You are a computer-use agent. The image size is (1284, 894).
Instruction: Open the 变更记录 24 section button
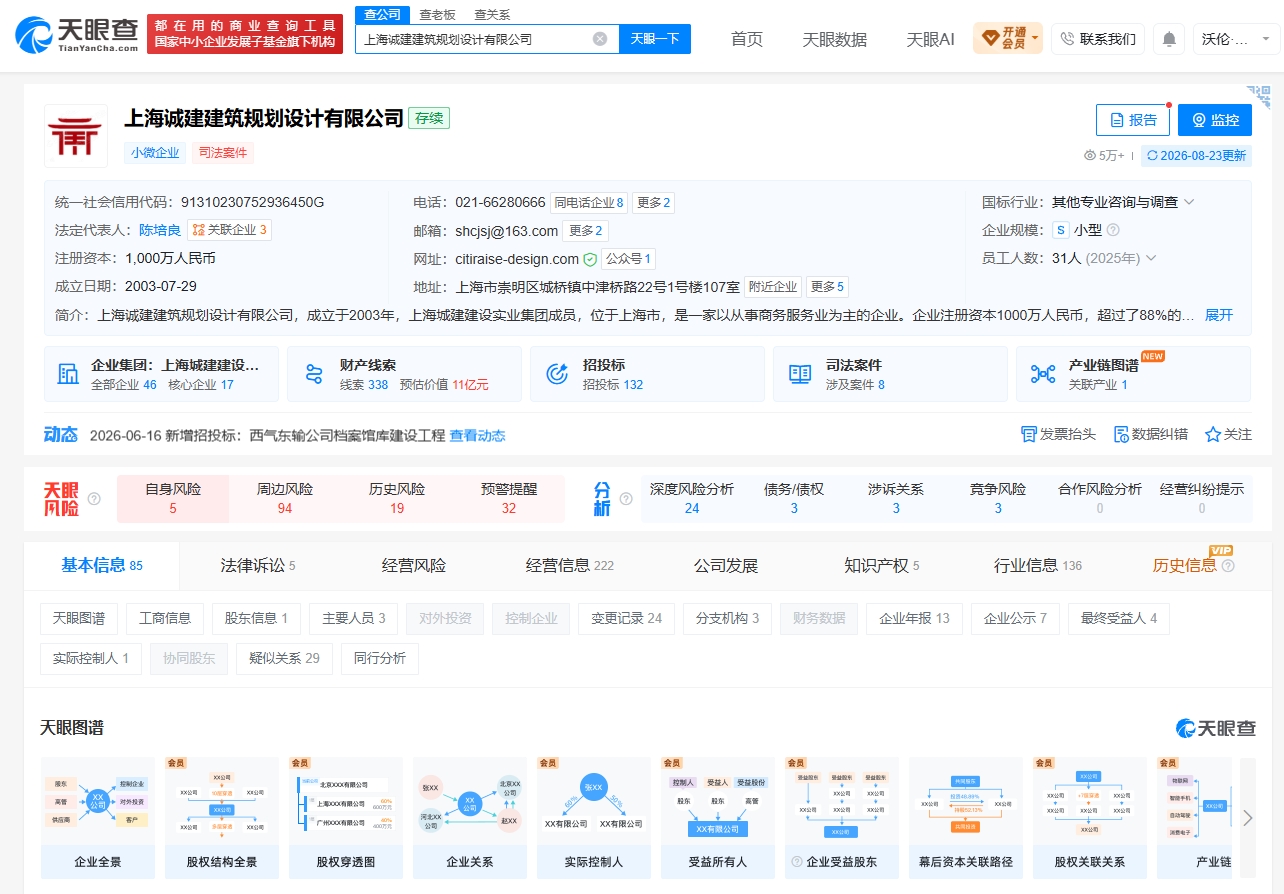(x=626, y=618)
